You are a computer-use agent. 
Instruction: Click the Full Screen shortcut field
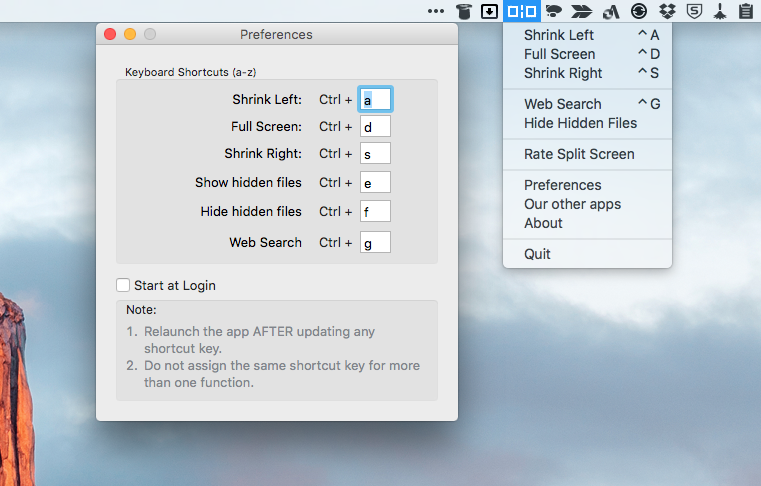[375, 127]
